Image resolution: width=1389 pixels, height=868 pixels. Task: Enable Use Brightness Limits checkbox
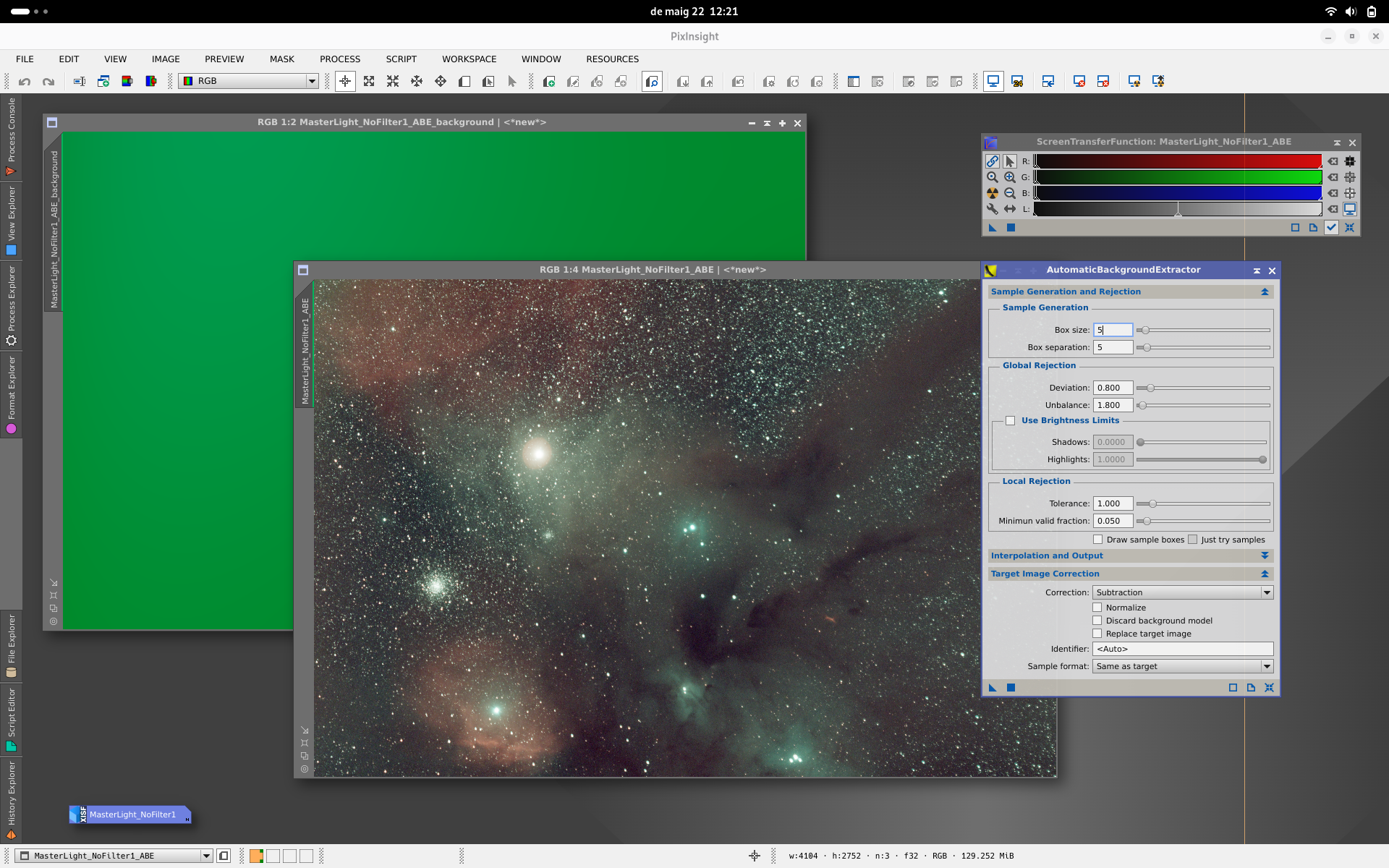pyautogui.click(x=1011, y=421)
